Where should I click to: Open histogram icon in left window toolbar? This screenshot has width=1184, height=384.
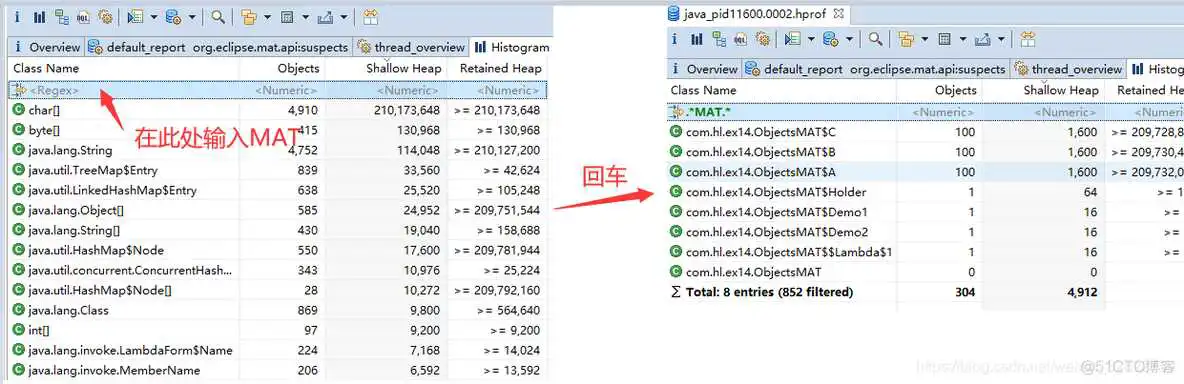[39, 16]
